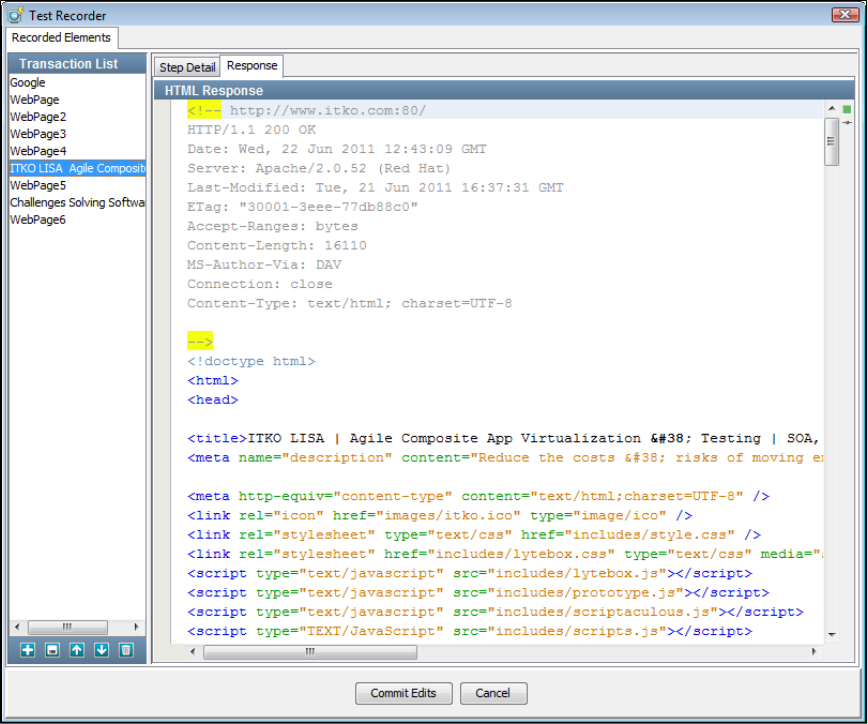Click the ETag header line
The width and height of the screenshot is (868, 724).
point(302,207)
